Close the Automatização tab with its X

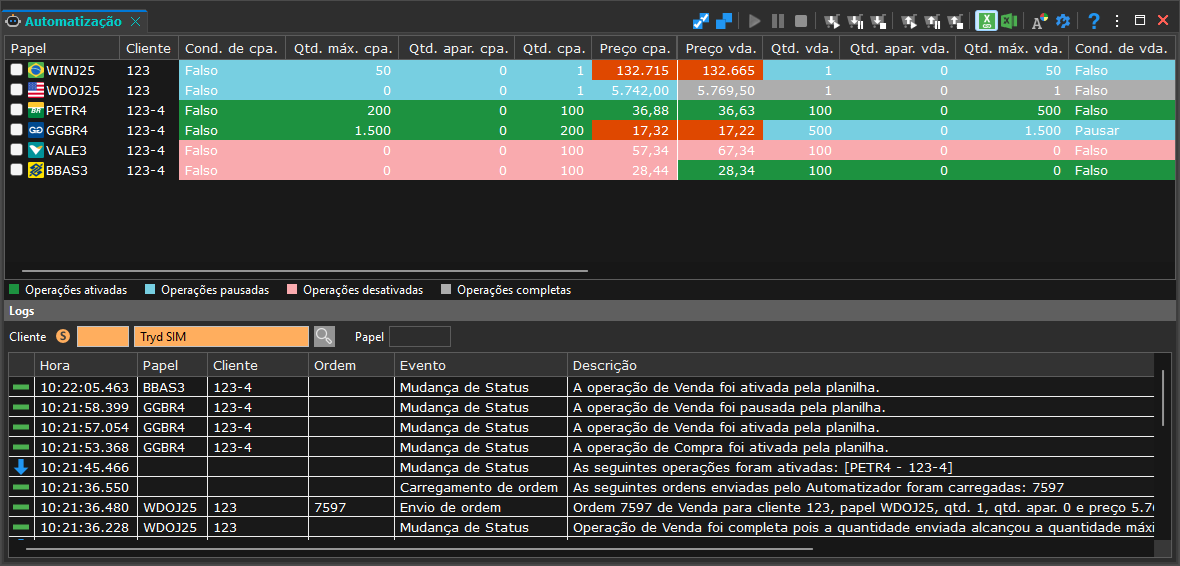click(135, 21)
